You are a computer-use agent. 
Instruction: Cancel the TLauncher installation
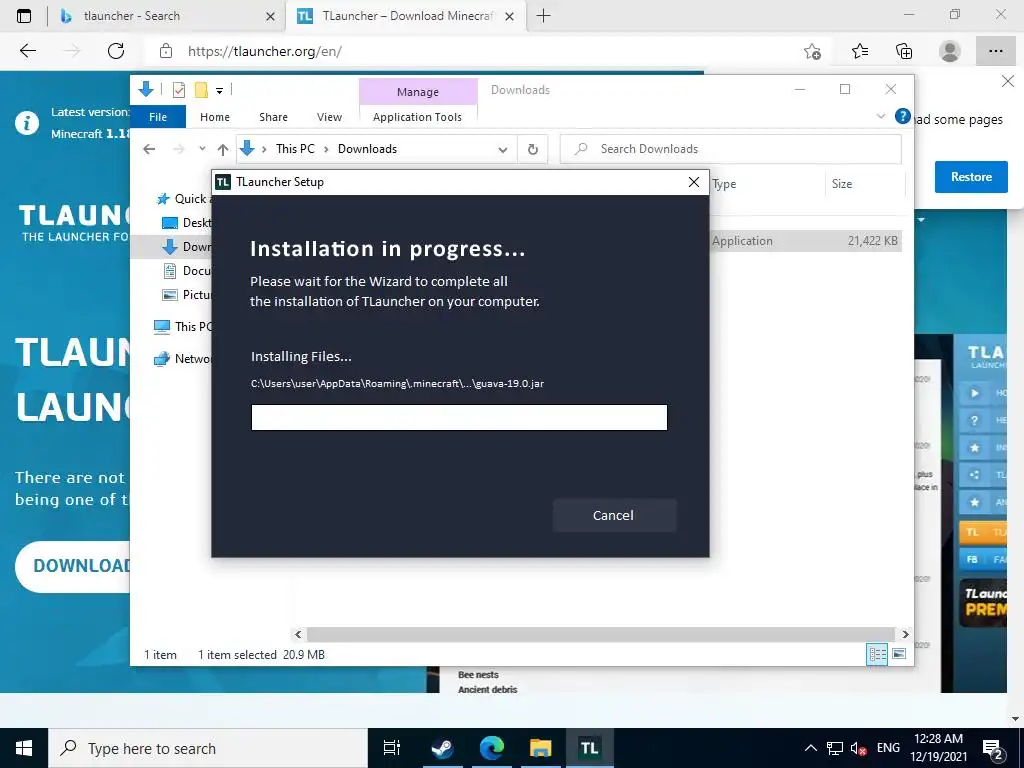click(614, 515)
